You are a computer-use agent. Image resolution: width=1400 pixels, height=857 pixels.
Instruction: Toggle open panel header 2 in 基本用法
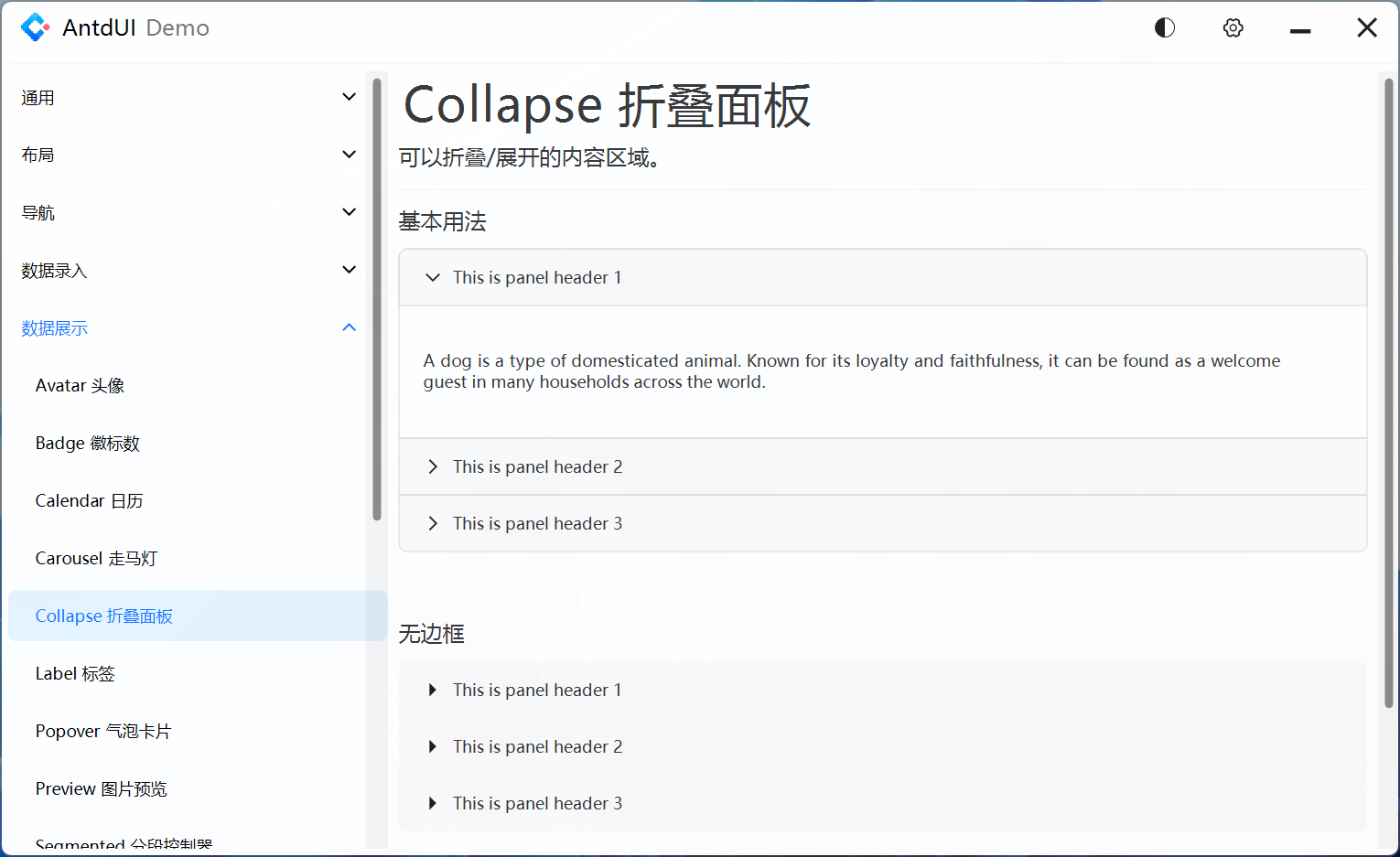(537, 466)
